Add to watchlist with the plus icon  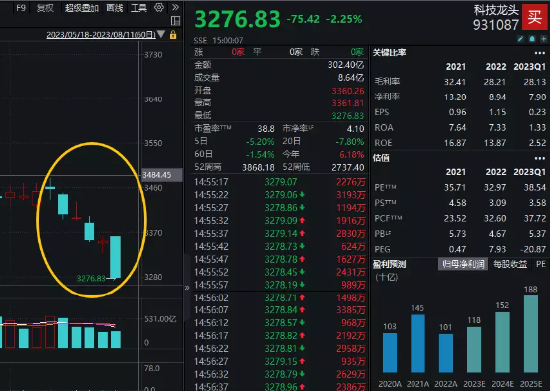point(544,39)
